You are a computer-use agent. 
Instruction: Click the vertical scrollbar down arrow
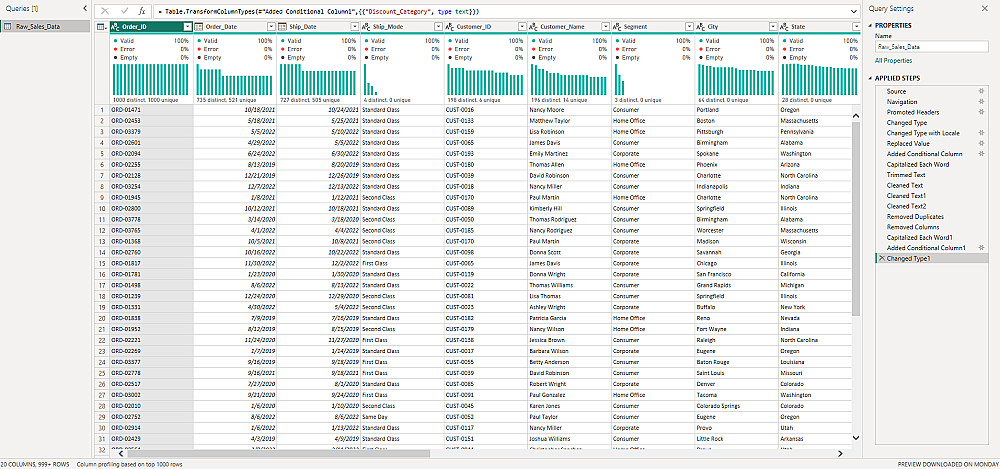pyautogui.click(x=856, y=437)
